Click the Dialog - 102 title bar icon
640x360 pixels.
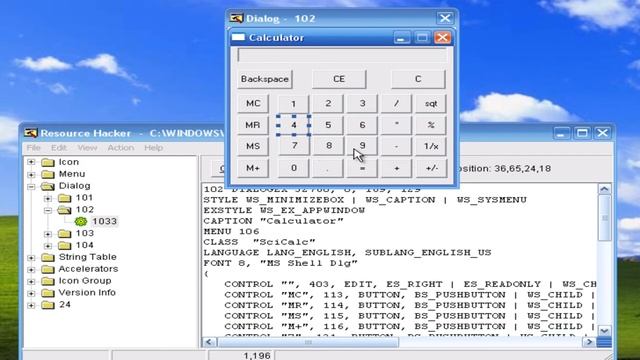pyautogui.click(x=236, y=18)
